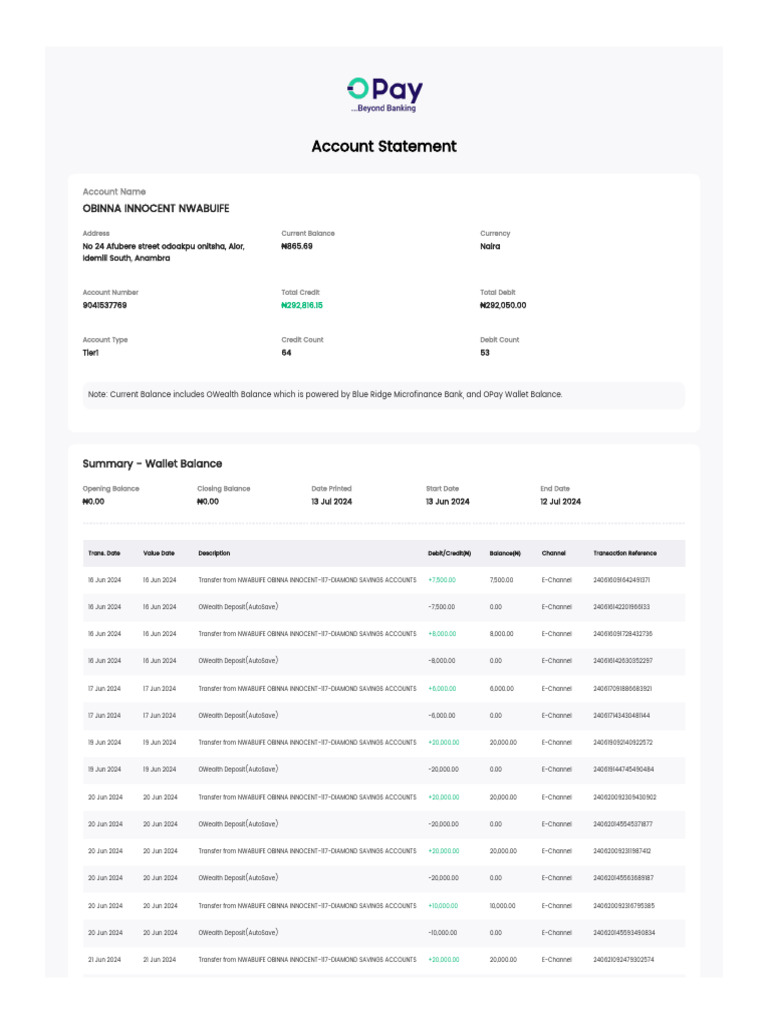
Task: Click the +7,500.00 credit amount
Action: point(442,580)
